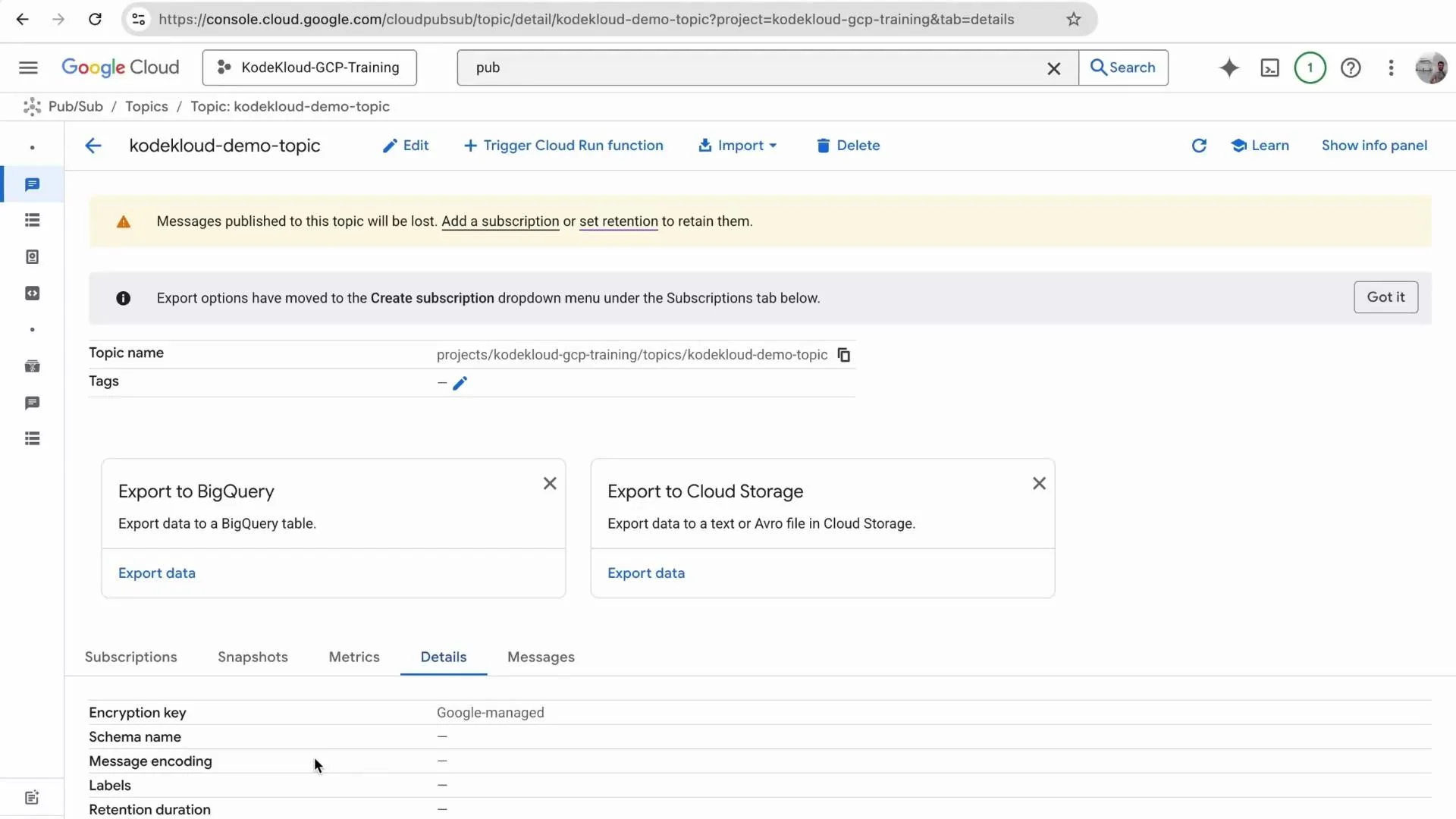Open the notifications badge showing 1

(x=1310, y=68)
